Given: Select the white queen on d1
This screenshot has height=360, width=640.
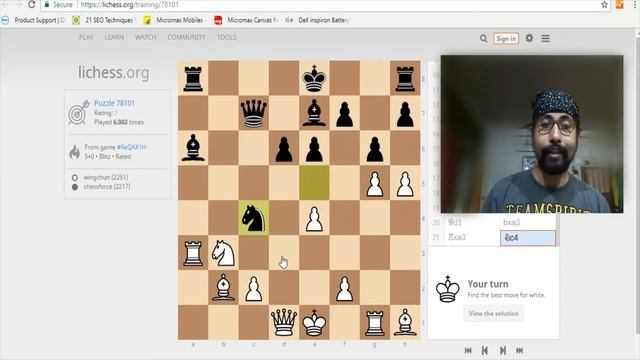Looking at the screenshot, I should click(284, 322).
